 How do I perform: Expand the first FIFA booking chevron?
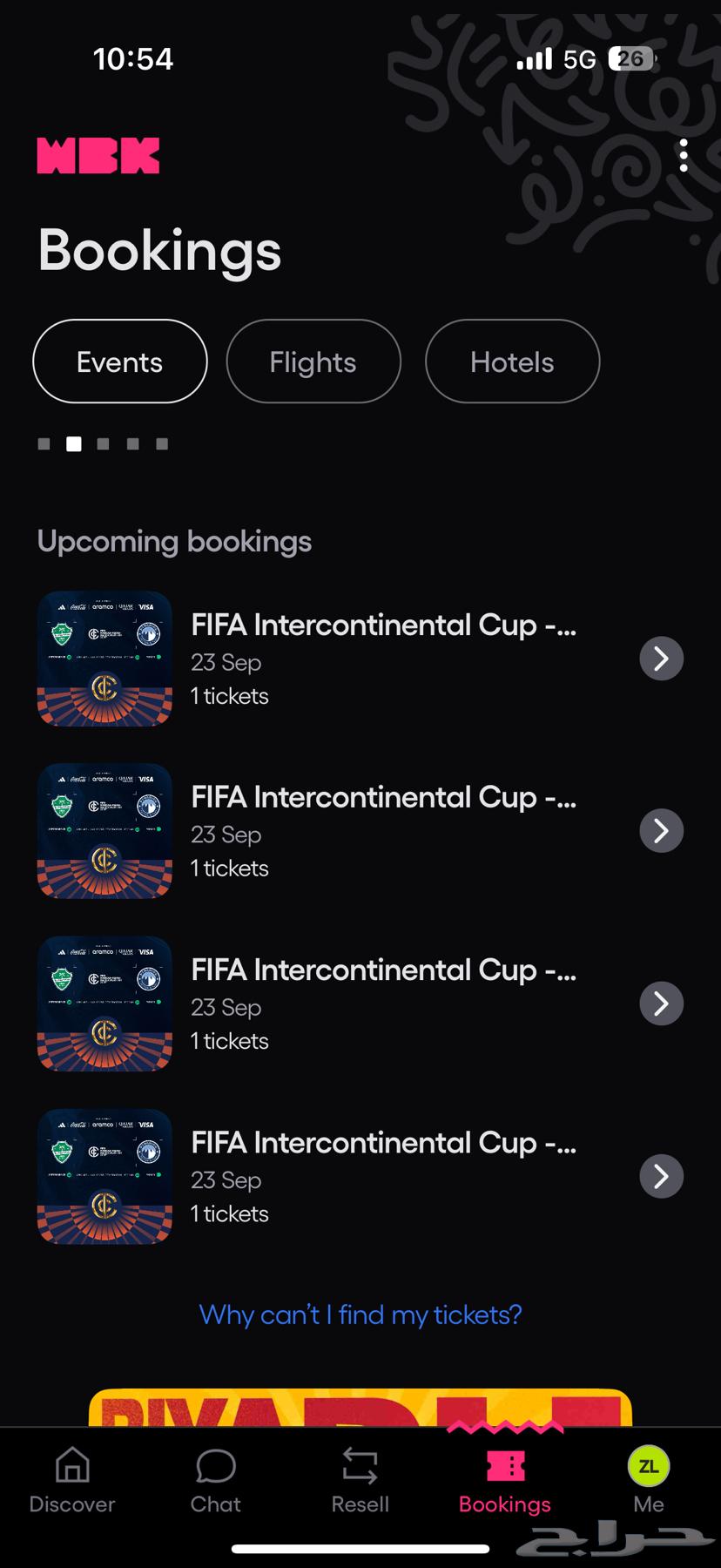[x=662, y=659]
